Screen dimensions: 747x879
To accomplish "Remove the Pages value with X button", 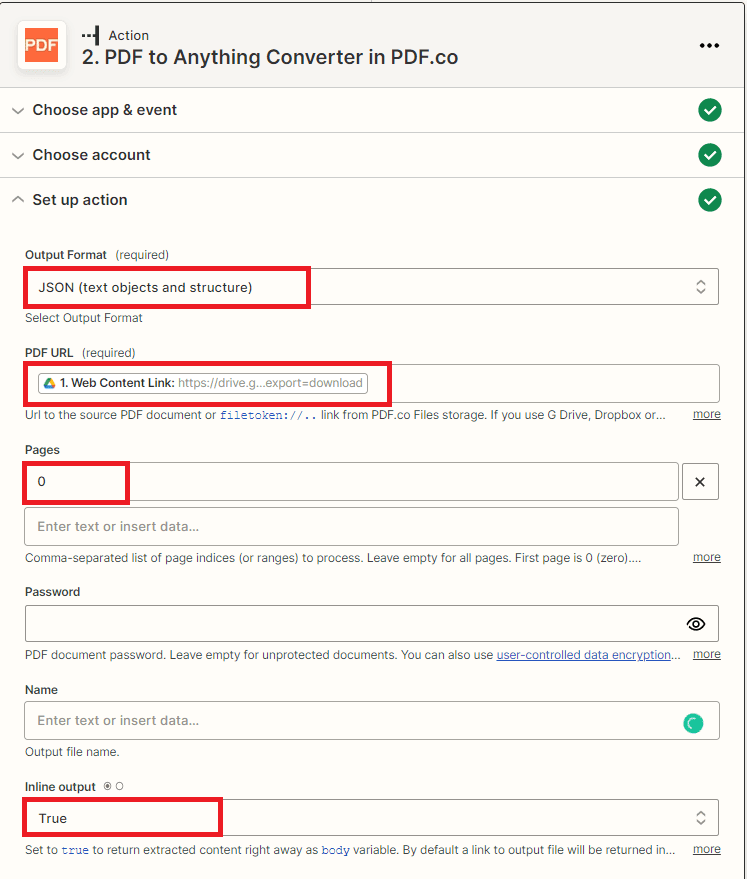I will point(700,482).
